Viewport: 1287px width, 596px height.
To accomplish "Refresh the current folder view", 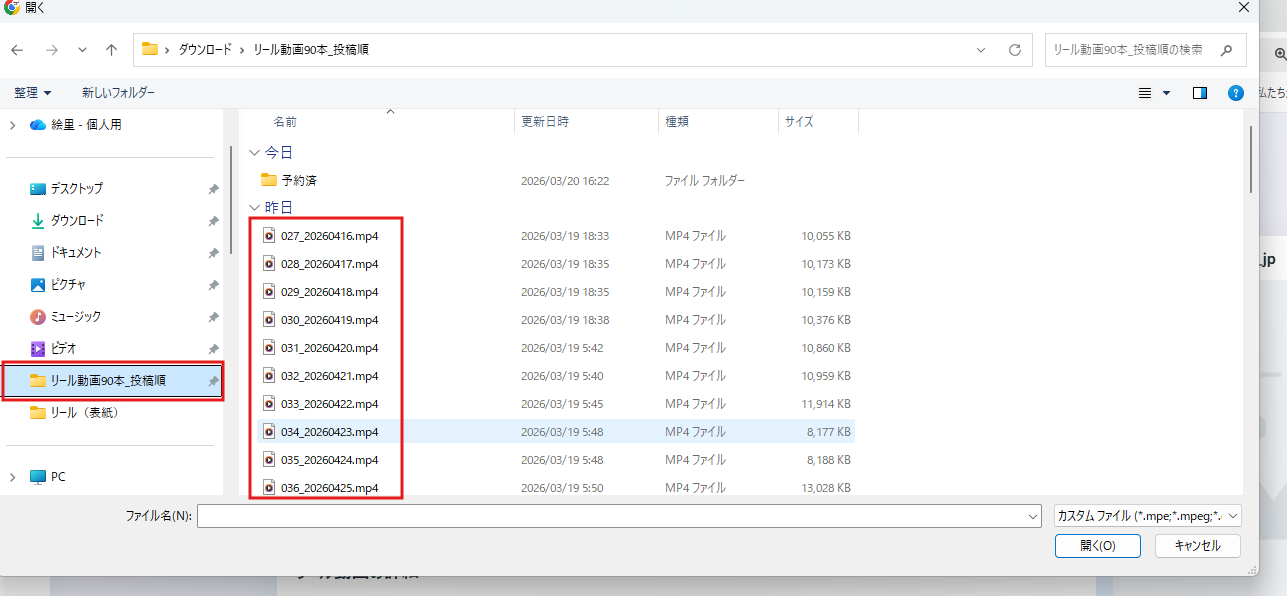I will 1013,49.
